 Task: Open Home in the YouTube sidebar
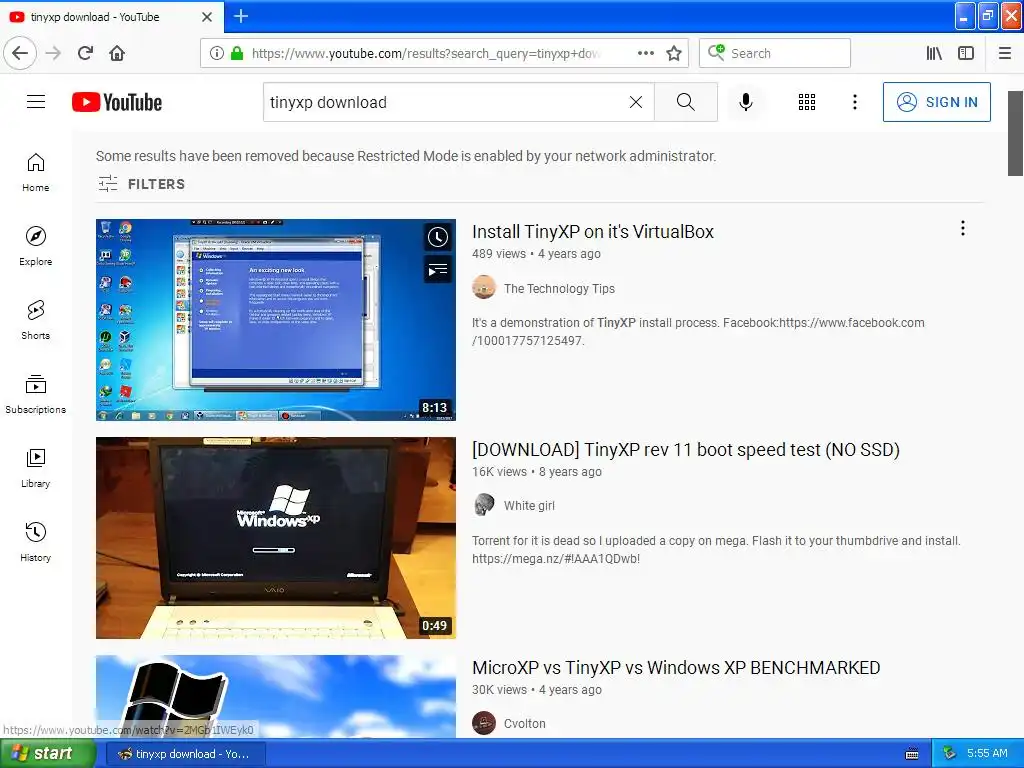[x=36, y=172]
